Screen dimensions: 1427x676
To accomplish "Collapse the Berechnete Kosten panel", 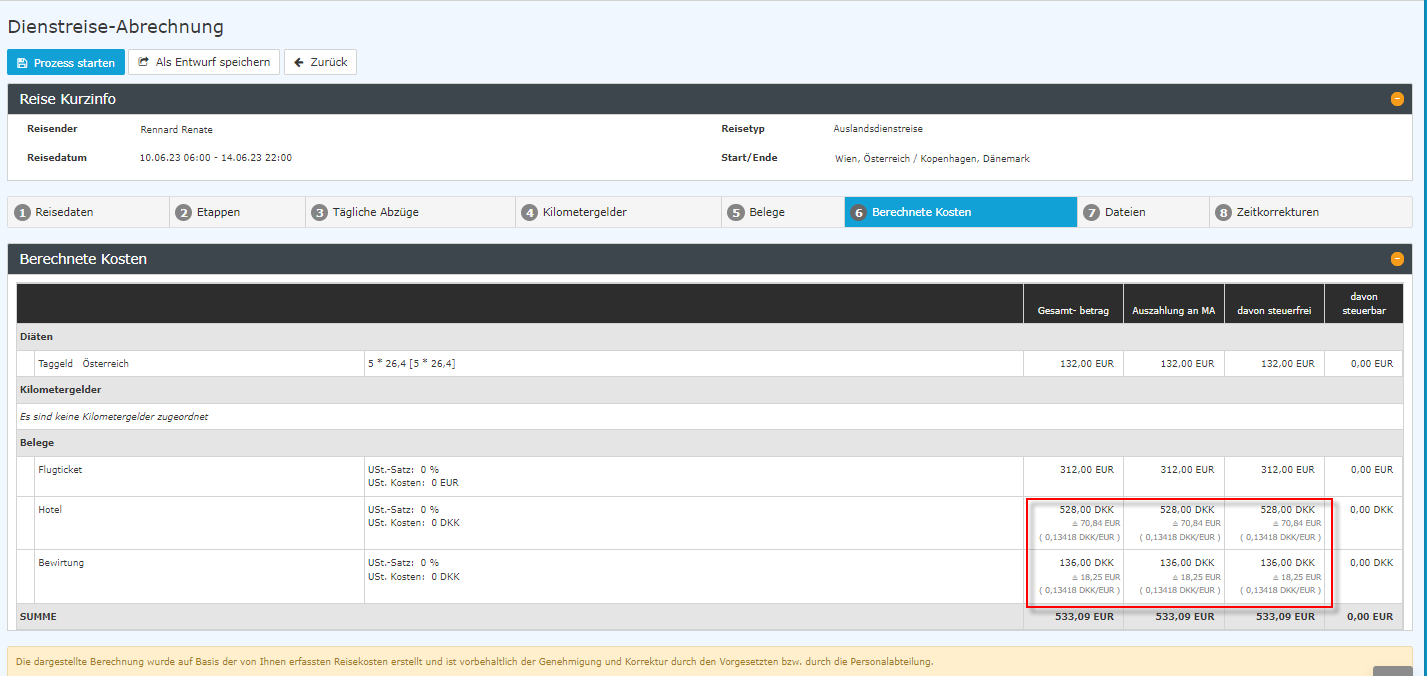I will [1397, 259].
